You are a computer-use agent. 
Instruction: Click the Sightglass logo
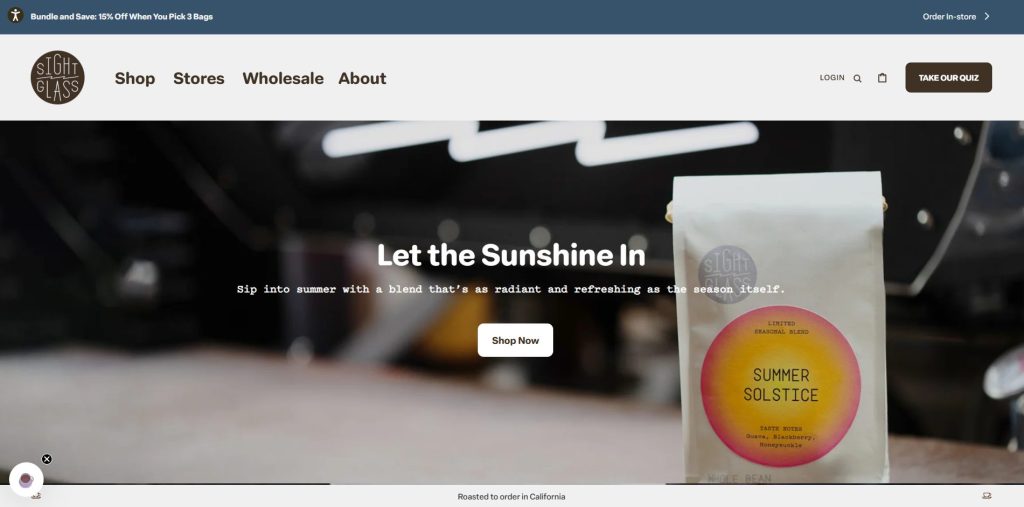point(57,77)
